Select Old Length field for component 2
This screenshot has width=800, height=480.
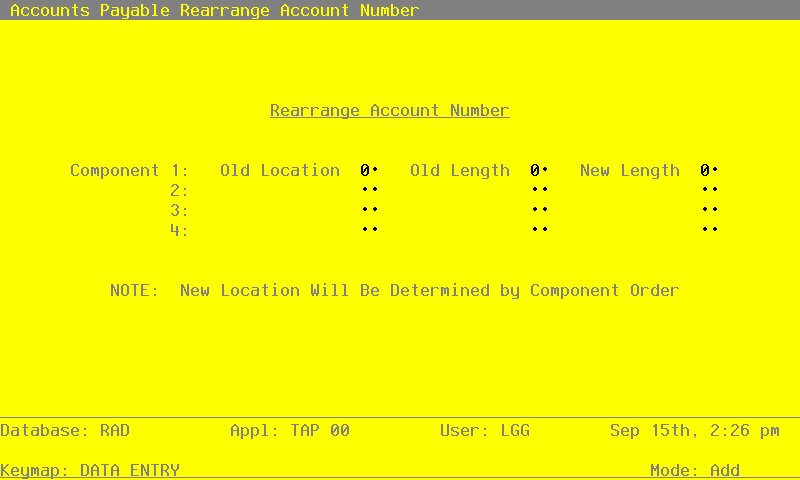[x=539, y=190]
